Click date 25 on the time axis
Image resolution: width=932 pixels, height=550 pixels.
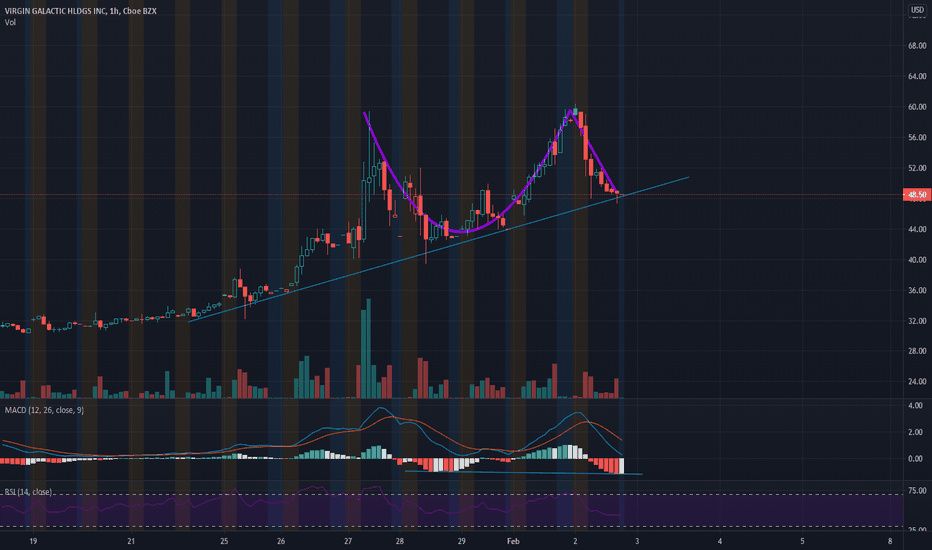pos(224,541)
